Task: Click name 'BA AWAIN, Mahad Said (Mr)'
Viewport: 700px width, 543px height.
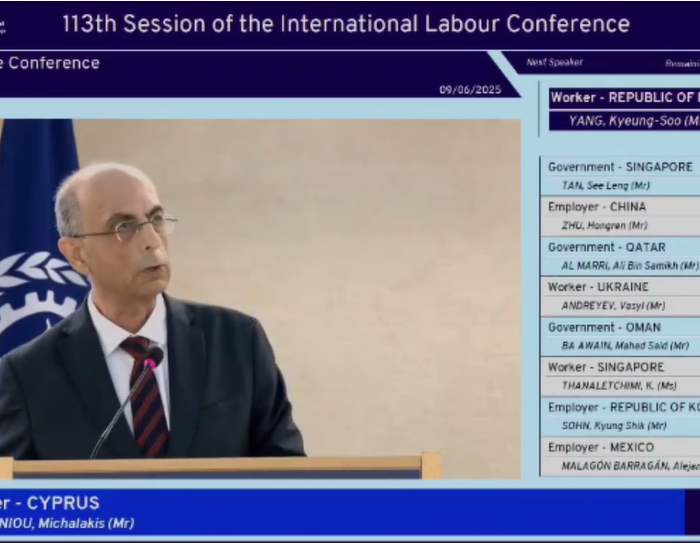Action: 625,346
